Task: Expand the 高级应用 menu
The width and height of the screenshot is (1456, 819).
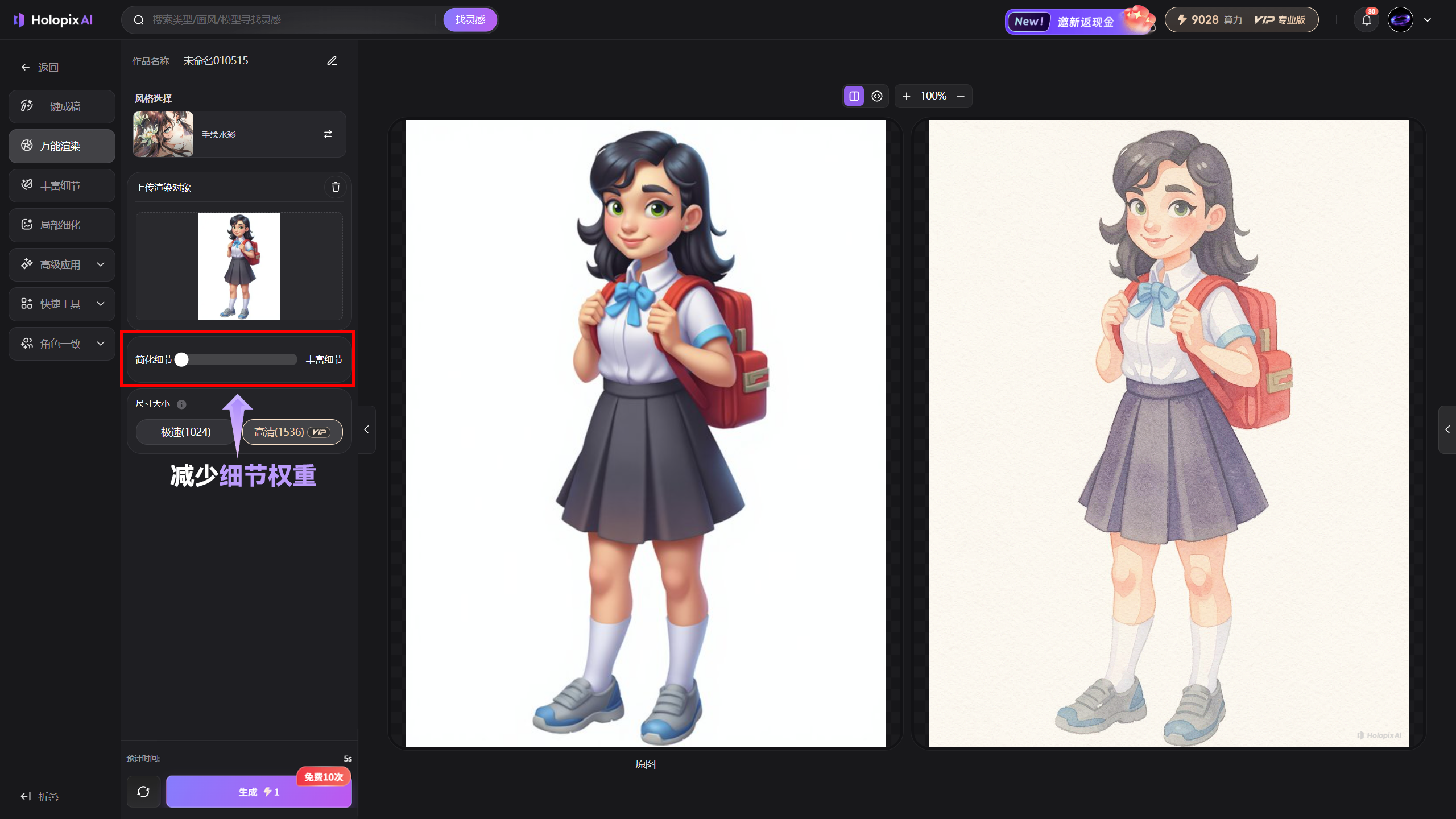Action: pyautogui.click(x=62, y=264)
